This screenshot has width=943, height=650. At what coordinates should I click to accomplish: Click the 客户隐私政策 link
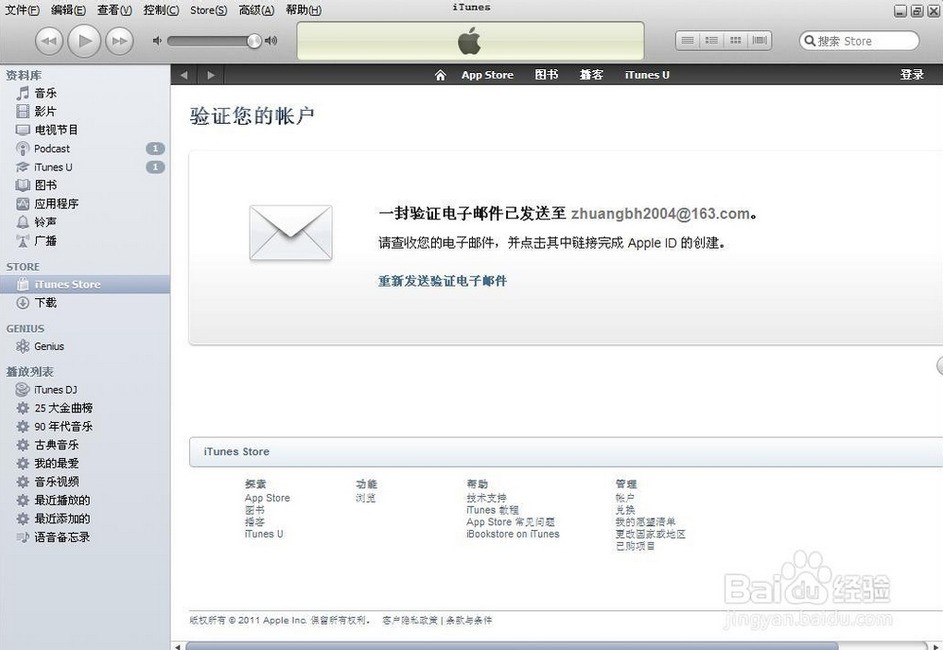click(410, 620)
